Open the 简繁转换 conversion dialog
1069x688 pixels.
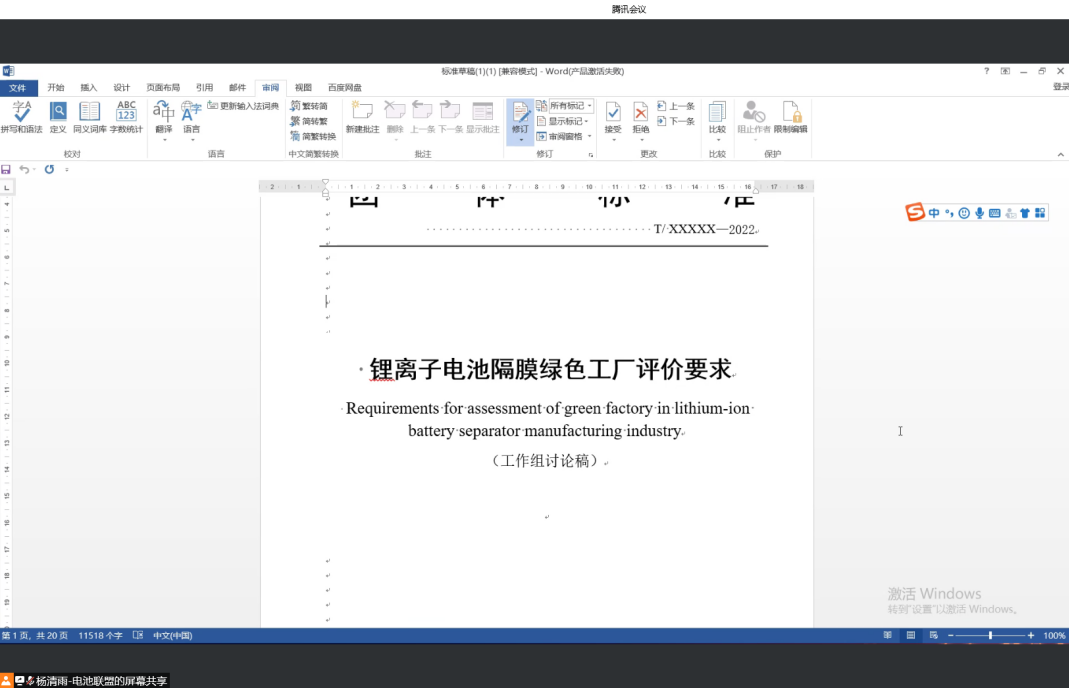click(x=313, y=136)
